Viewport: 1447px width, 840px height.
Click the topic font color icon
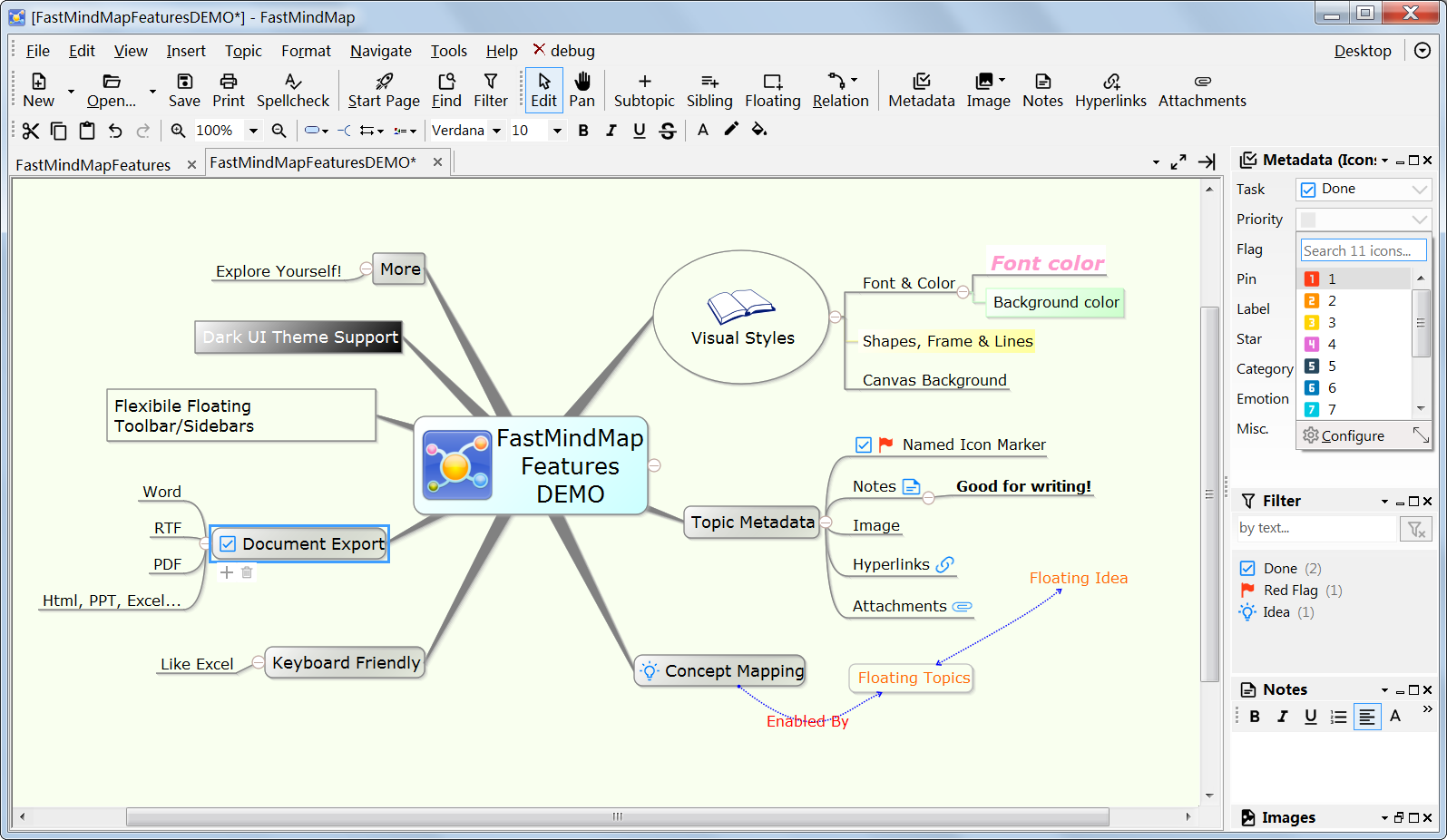[x=703, y=130]
